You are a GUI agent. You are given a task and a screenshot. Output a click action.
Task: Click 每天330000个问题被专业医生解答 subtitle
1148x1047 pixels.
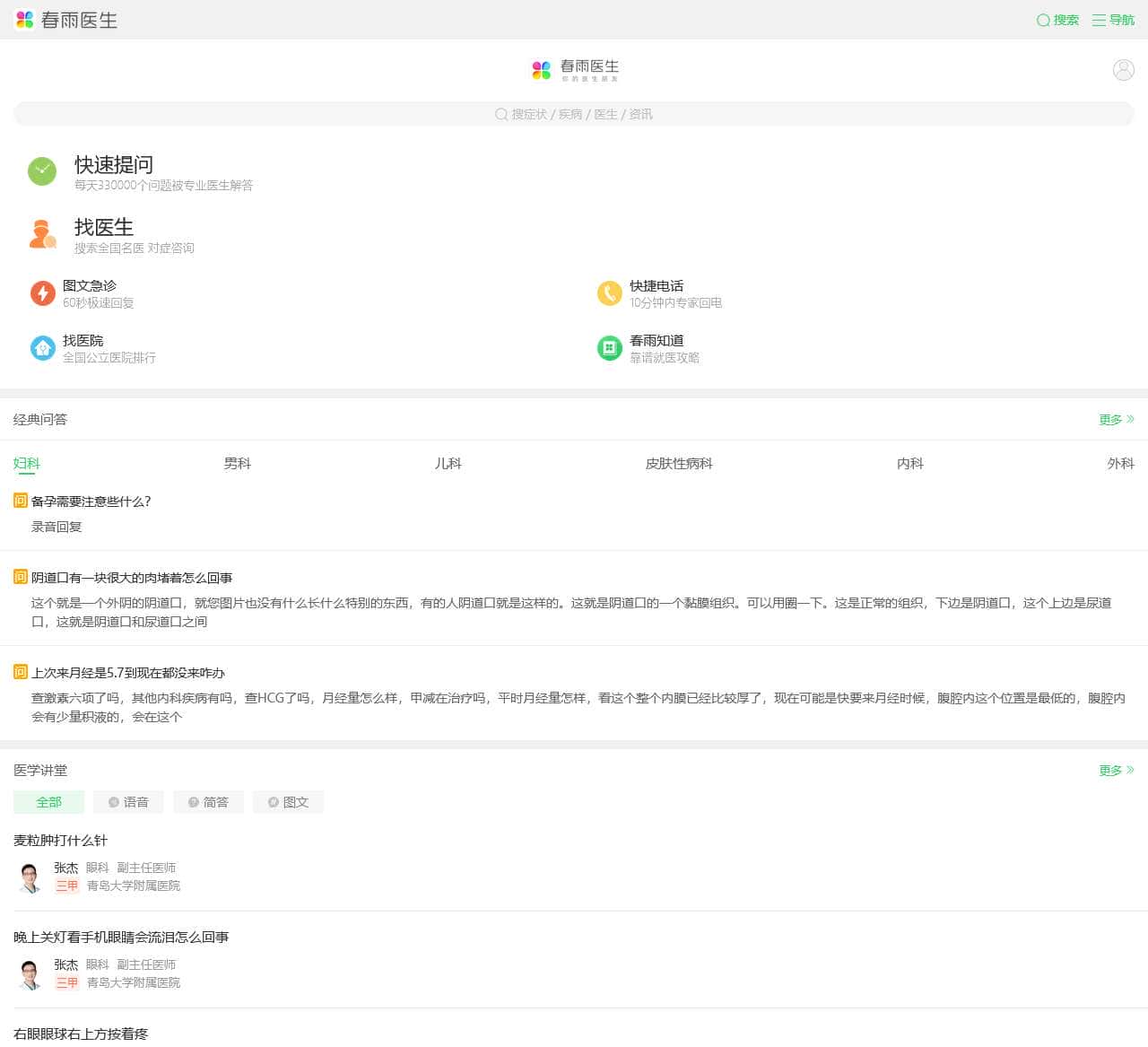pos(163,186)
